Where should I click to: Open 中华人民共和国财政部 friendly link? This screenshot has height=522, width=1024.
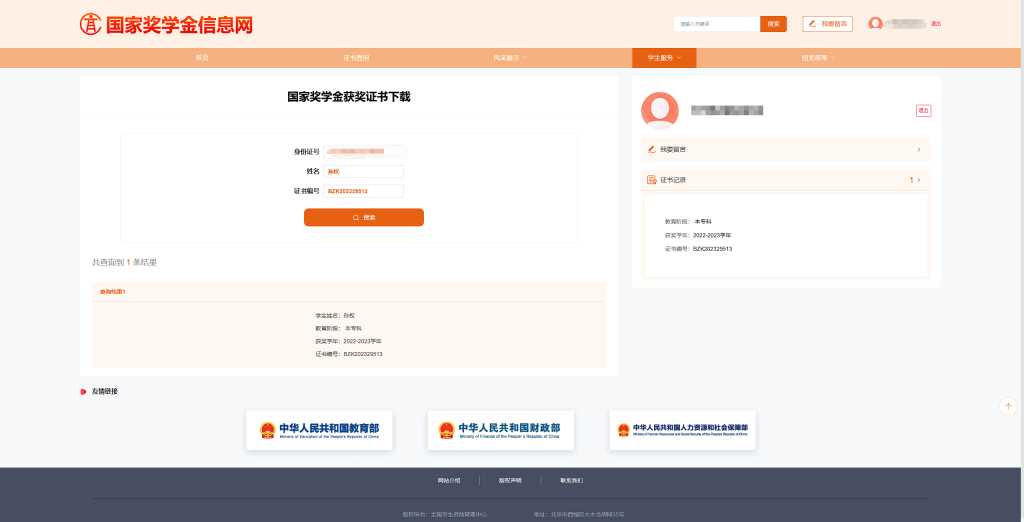pyautogui.click(x=501, y=430)
